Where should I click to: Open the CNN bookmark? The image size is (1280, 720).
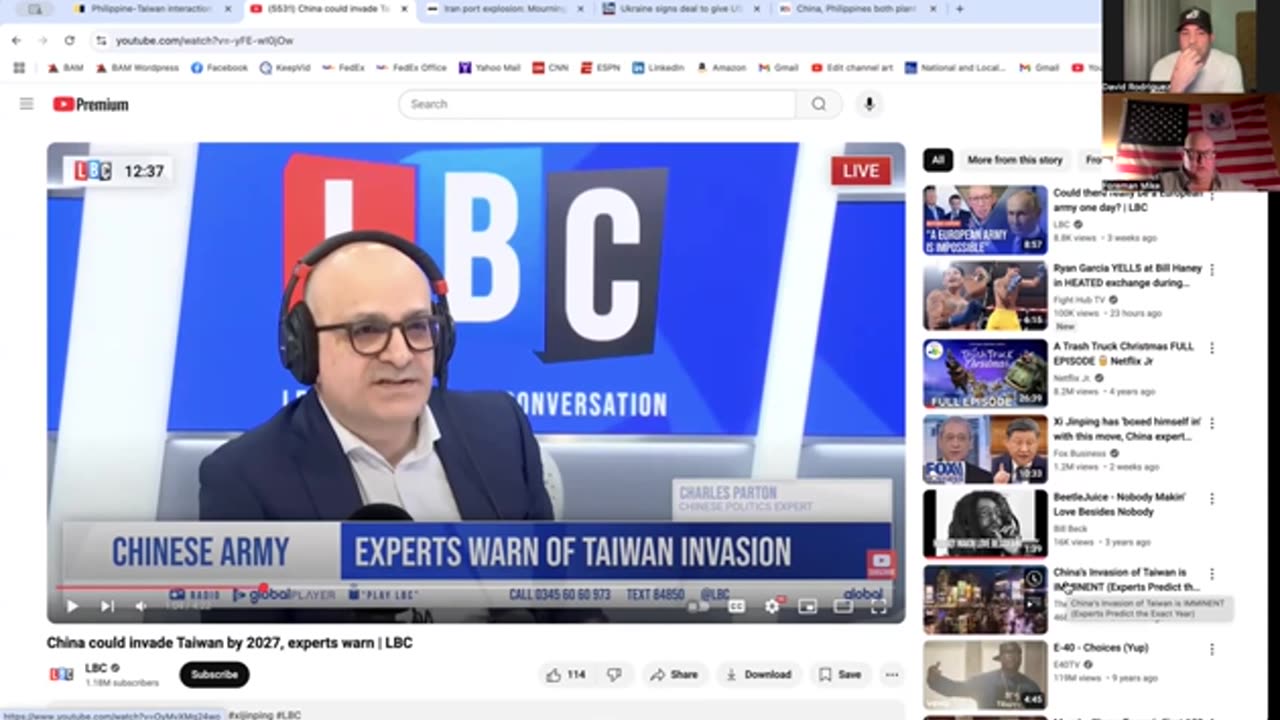coord(550,68)
